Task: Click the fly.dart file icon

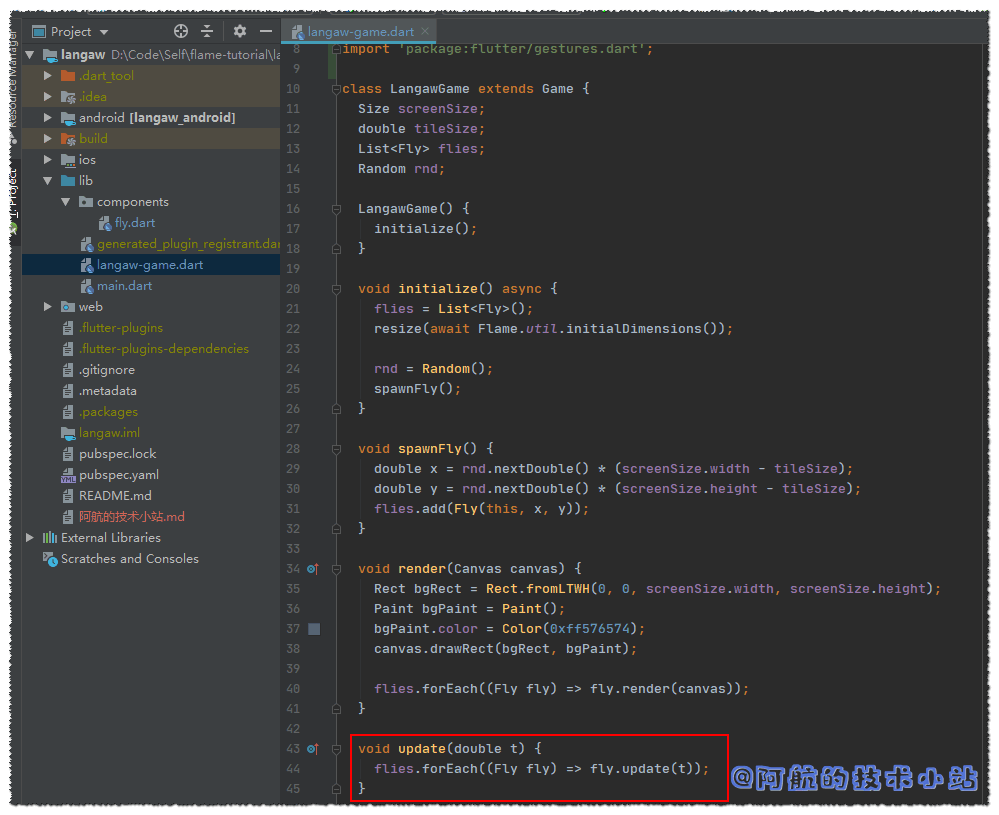Action: coord(105,223)
